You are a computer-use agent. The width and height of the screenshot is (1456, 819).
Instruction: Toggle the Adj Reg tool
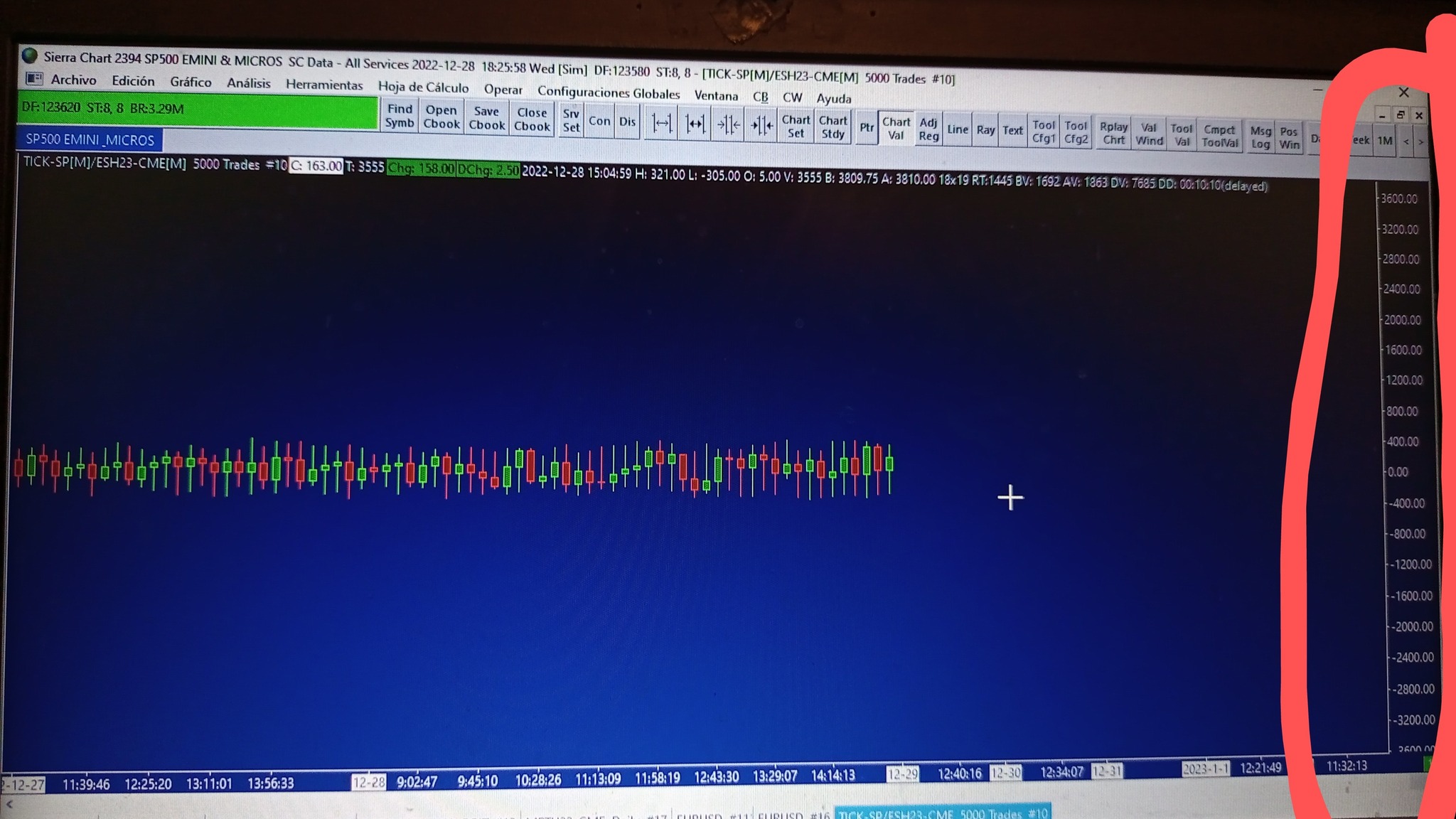[928, 129]
